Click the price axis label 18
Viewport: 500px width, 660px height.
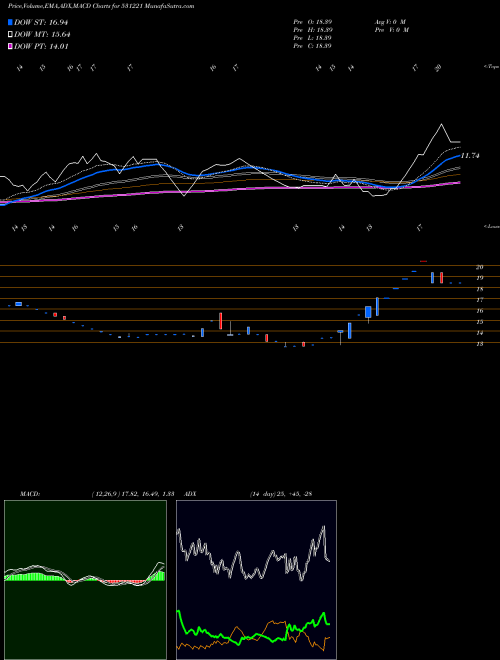point(479,289)
